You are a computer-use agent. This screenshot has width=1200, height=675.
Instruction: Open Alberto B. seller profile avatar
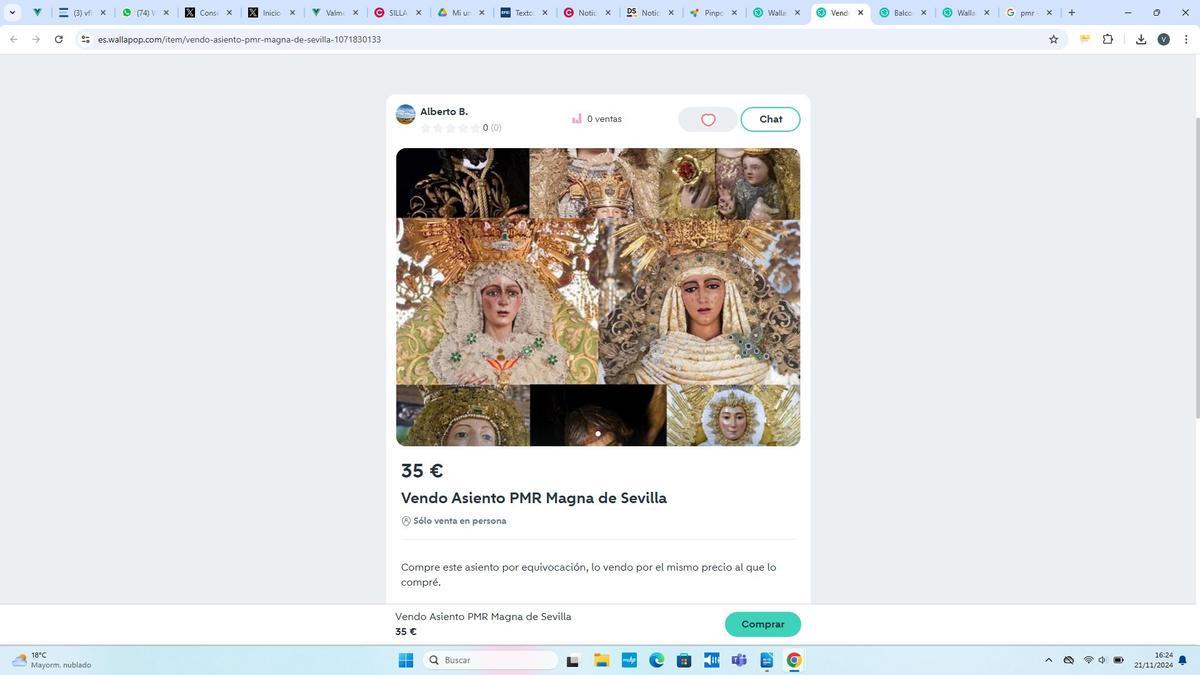[x=405, y=114]
